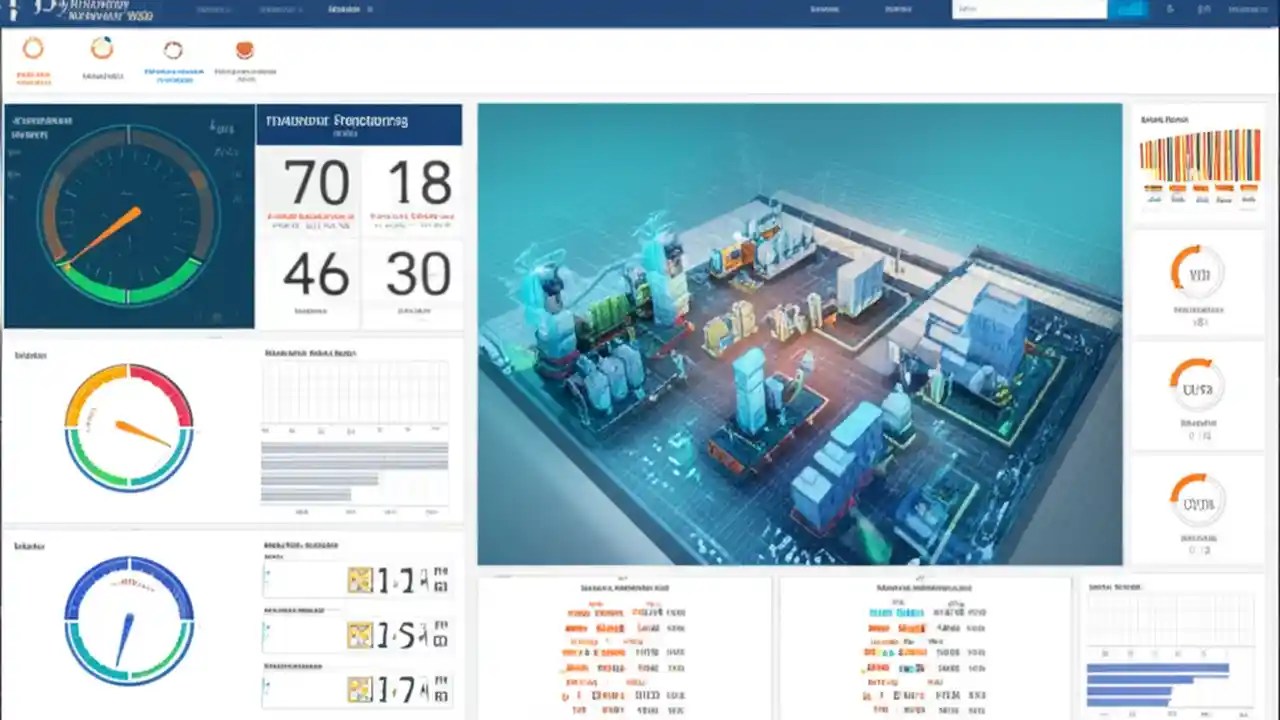Expand the first navigation dropdown chevron
Screen dimensions: 1280x720
pyautogui.click(x=227, y=8)
